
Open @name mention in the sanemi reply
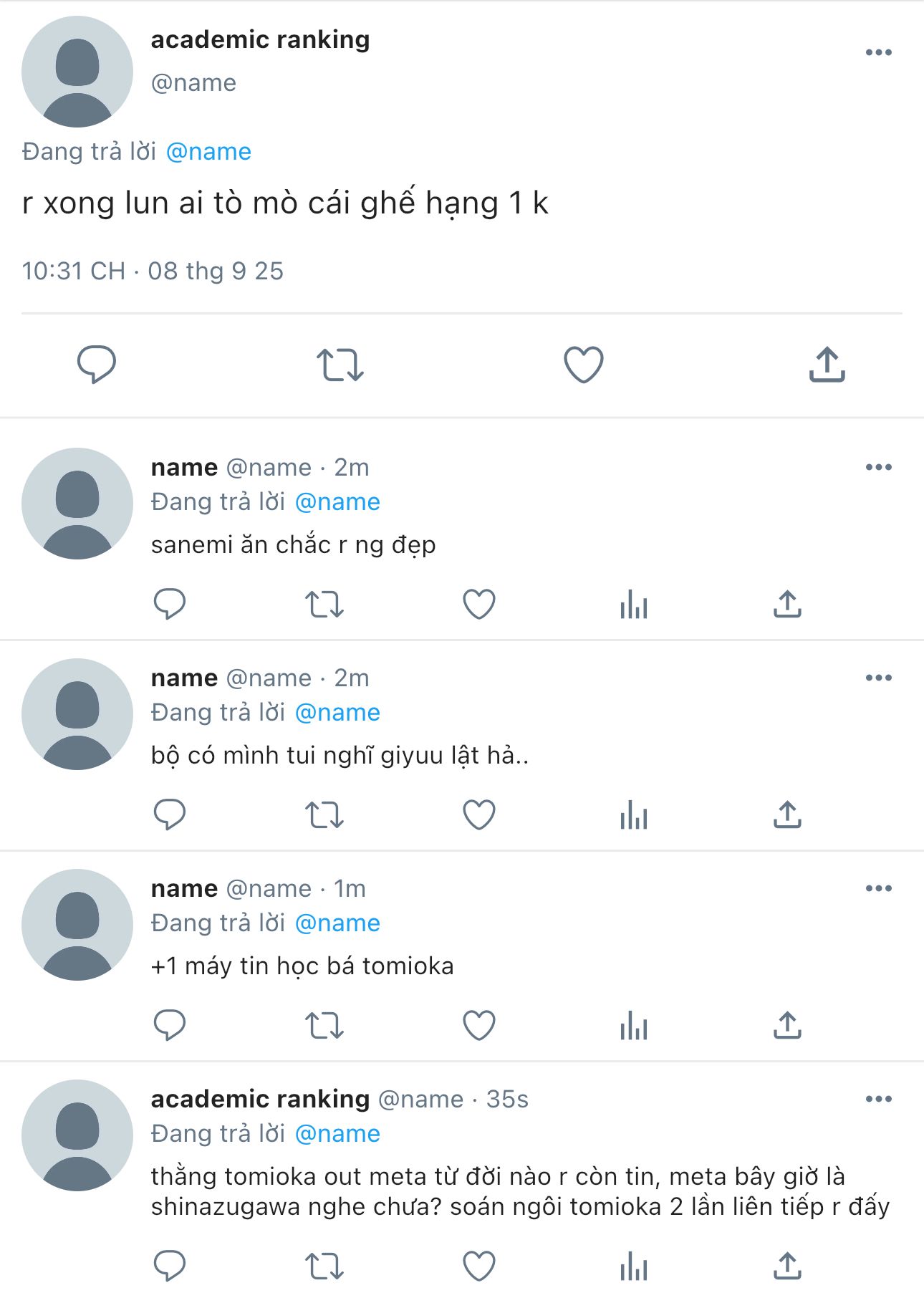pos(337,502)
